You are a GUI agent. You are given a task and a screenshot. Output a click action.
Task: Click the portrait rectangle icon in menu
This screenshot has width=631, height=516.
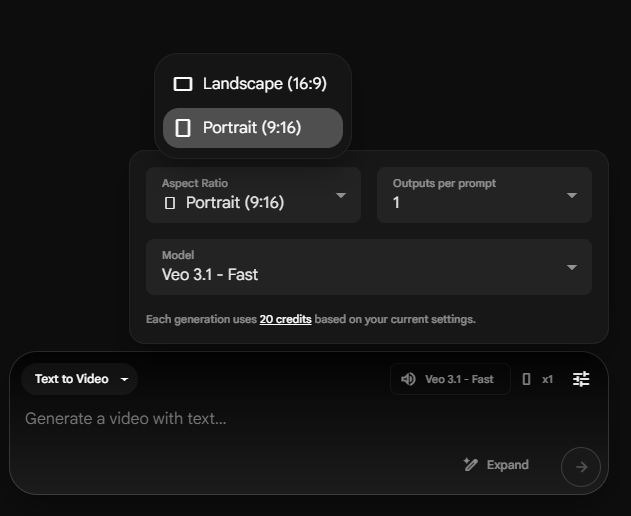pyautogui.click(x=183, y=128)
